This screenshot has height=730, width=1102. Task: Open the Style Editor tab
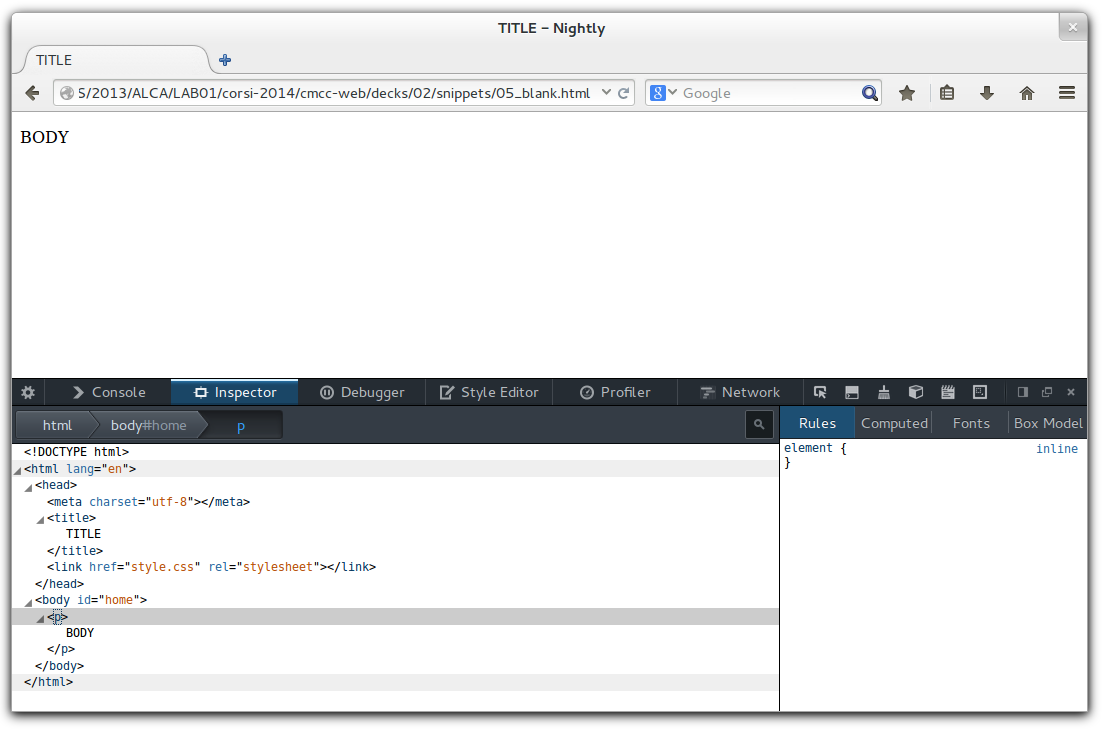[489, 392]
